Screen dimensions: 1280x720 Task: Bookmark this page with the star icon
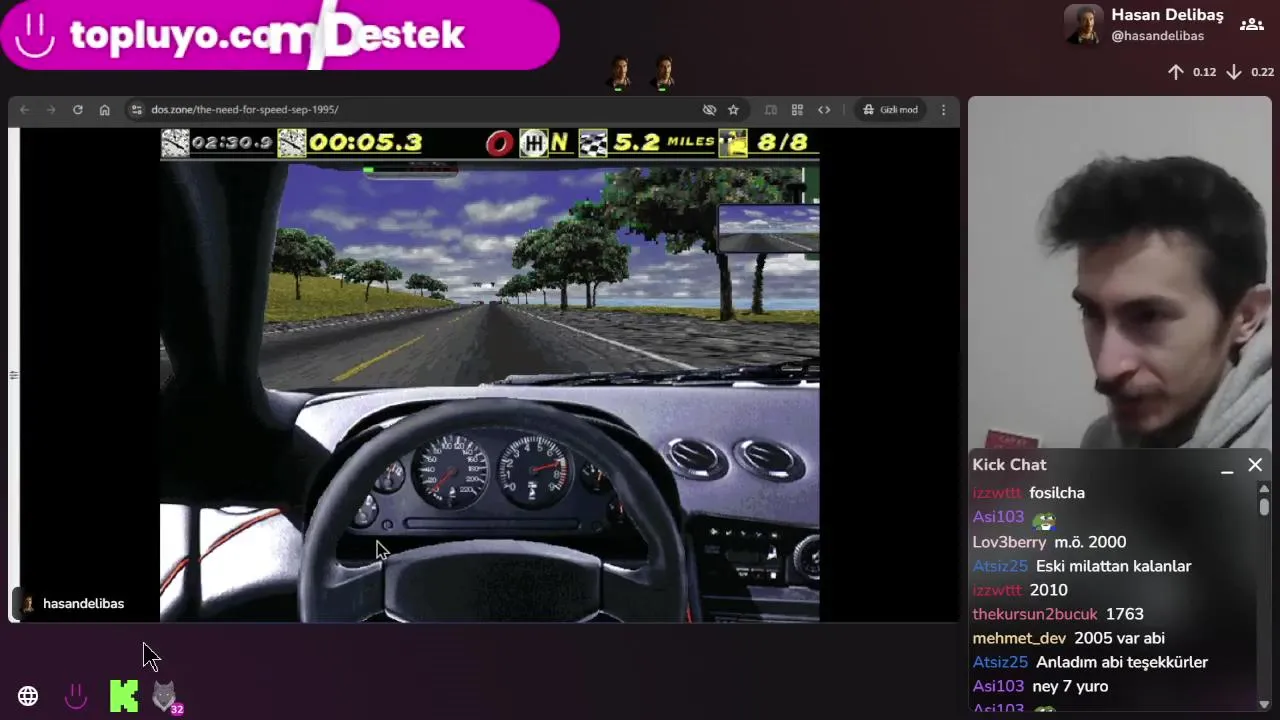pos(733,110)
